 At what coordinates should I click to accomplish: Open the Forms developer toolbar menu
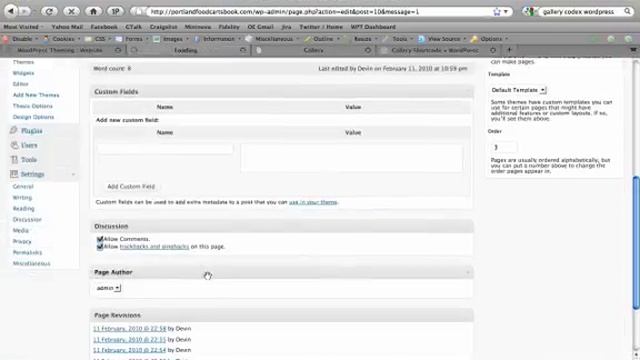coord(133,39)
